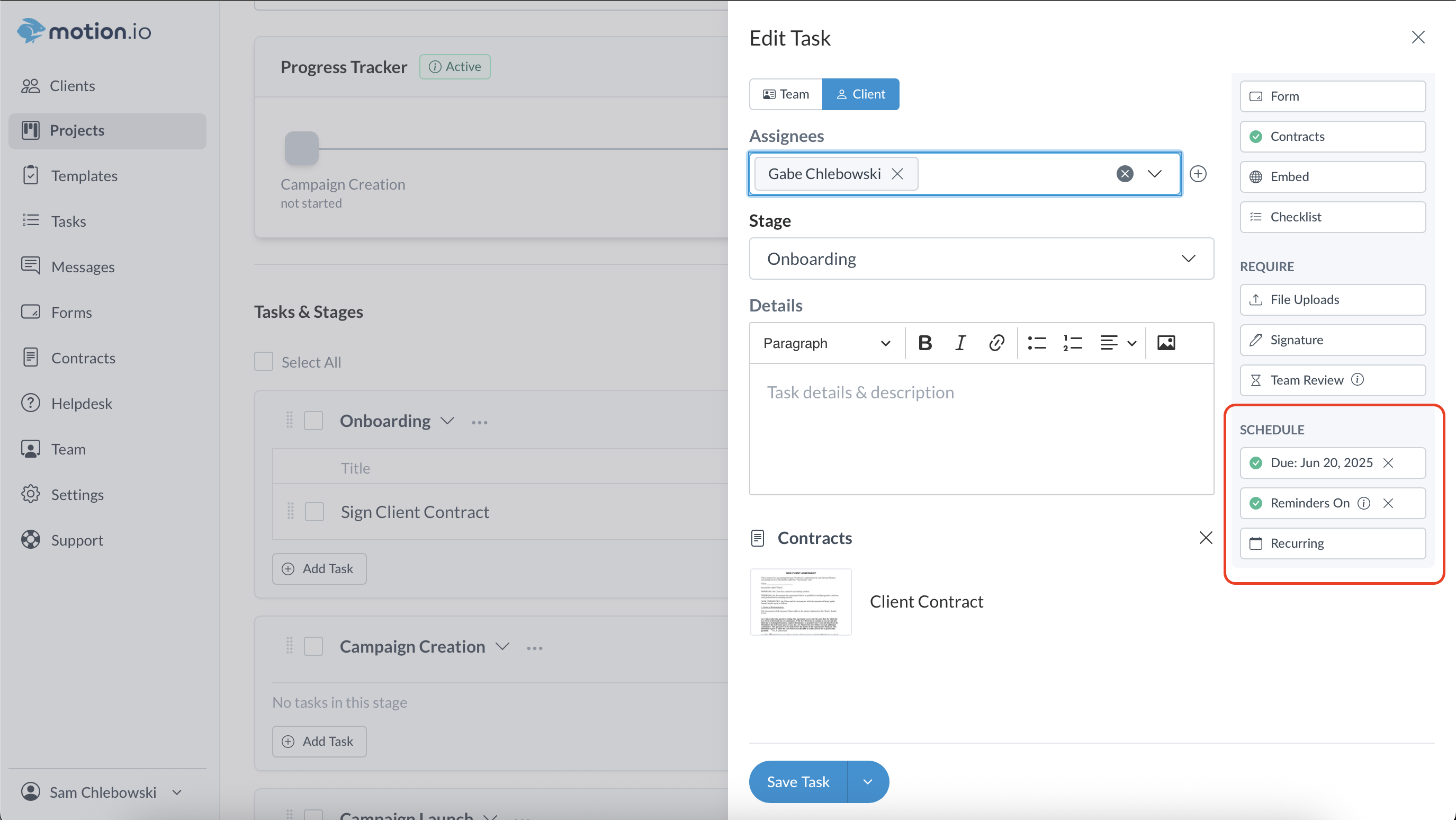The height and width of the screenshot is (820, 1456).
Task: Expand the Paragraph style dropdown
Action: point(826,343)
